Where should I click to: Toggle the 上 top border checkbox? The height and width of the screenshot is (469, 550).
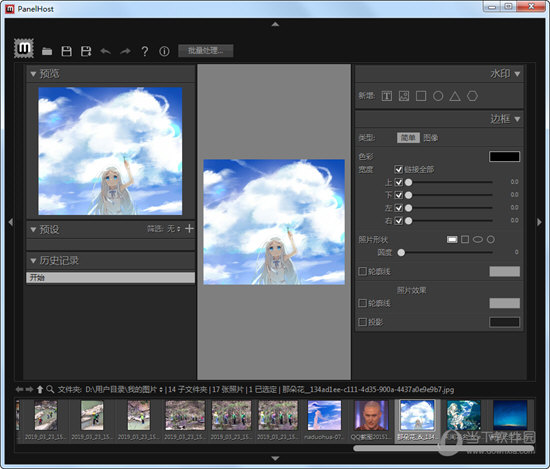[x=398, y=182]
